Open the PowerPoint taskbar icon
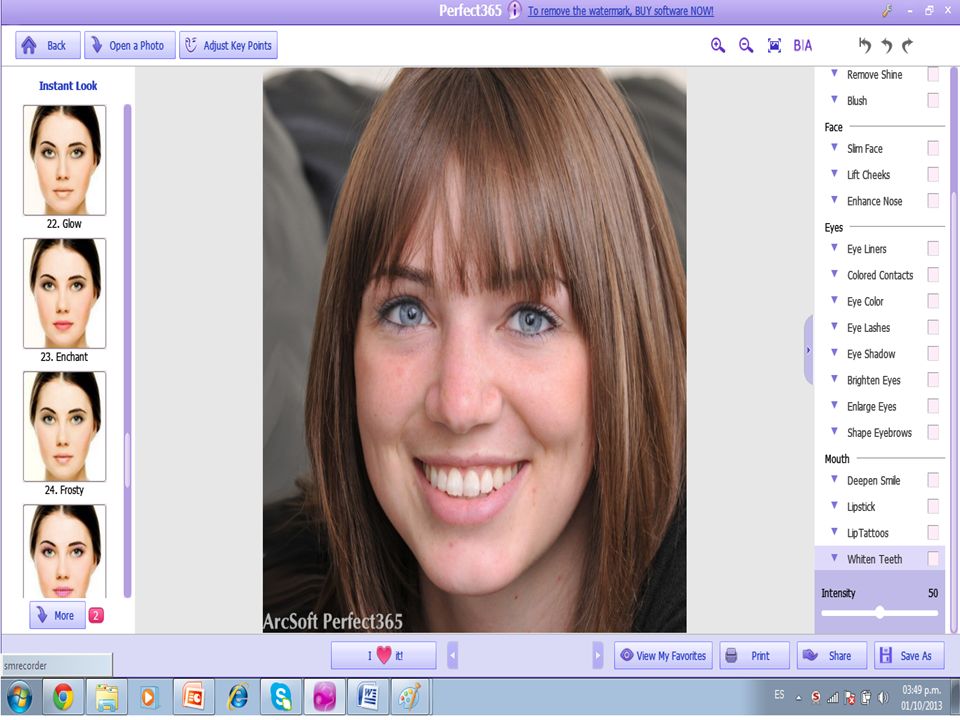Screen dimensions: 960x720 click(193, 697)
